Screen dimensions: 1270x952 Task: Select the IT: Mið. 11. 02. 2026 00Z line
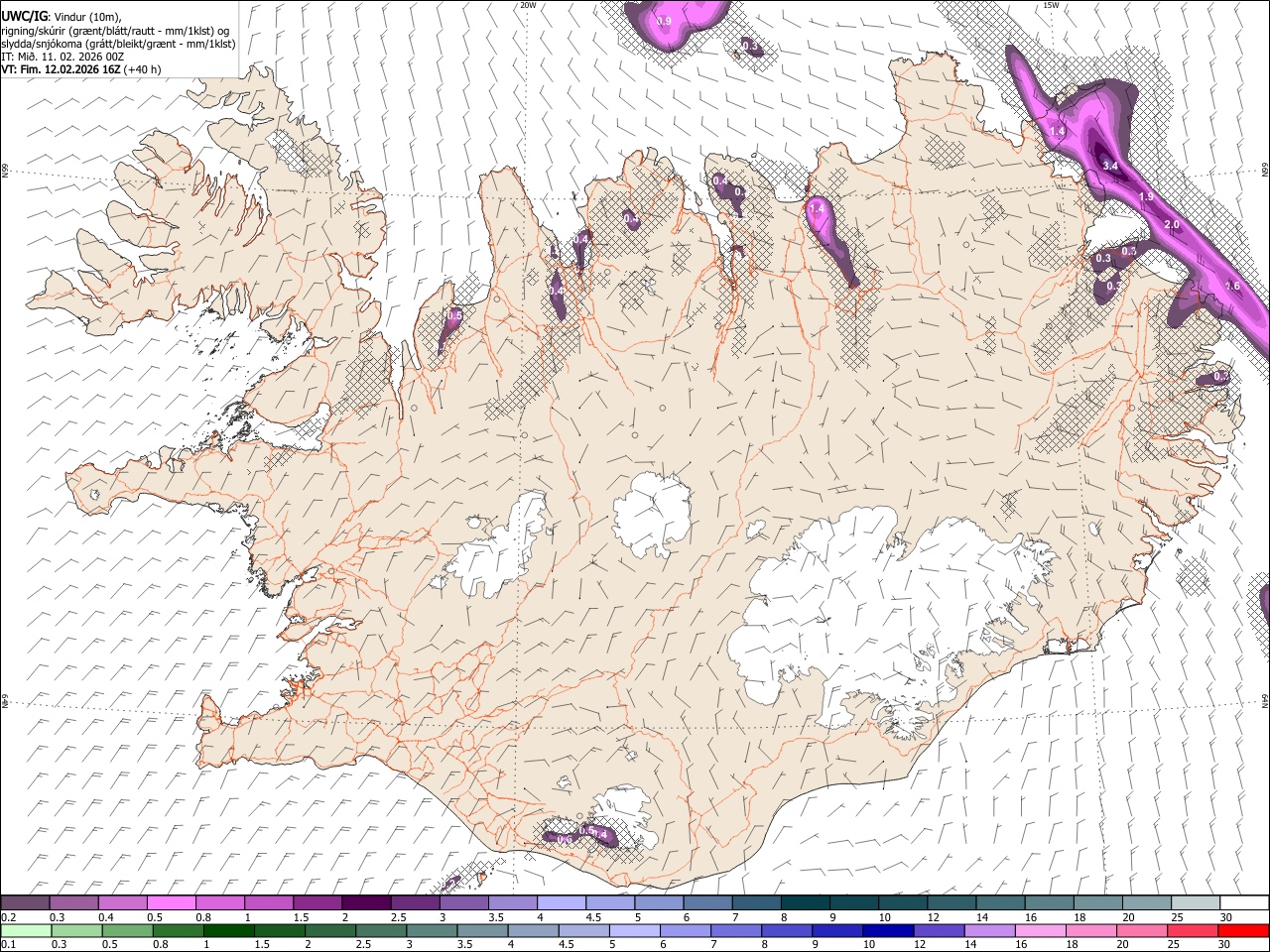click(63, 57)
